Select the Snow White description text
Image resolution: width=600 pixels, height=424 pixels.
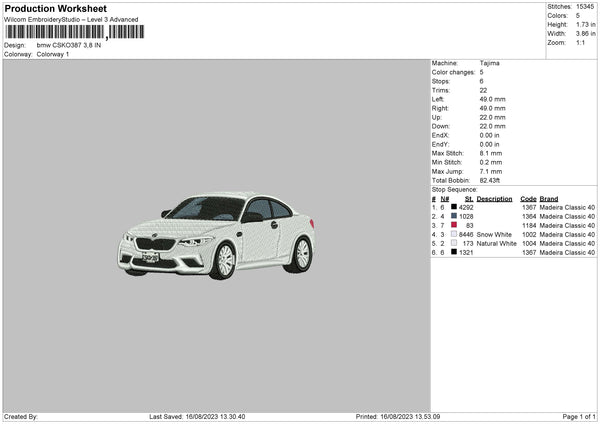coord(496,234)
